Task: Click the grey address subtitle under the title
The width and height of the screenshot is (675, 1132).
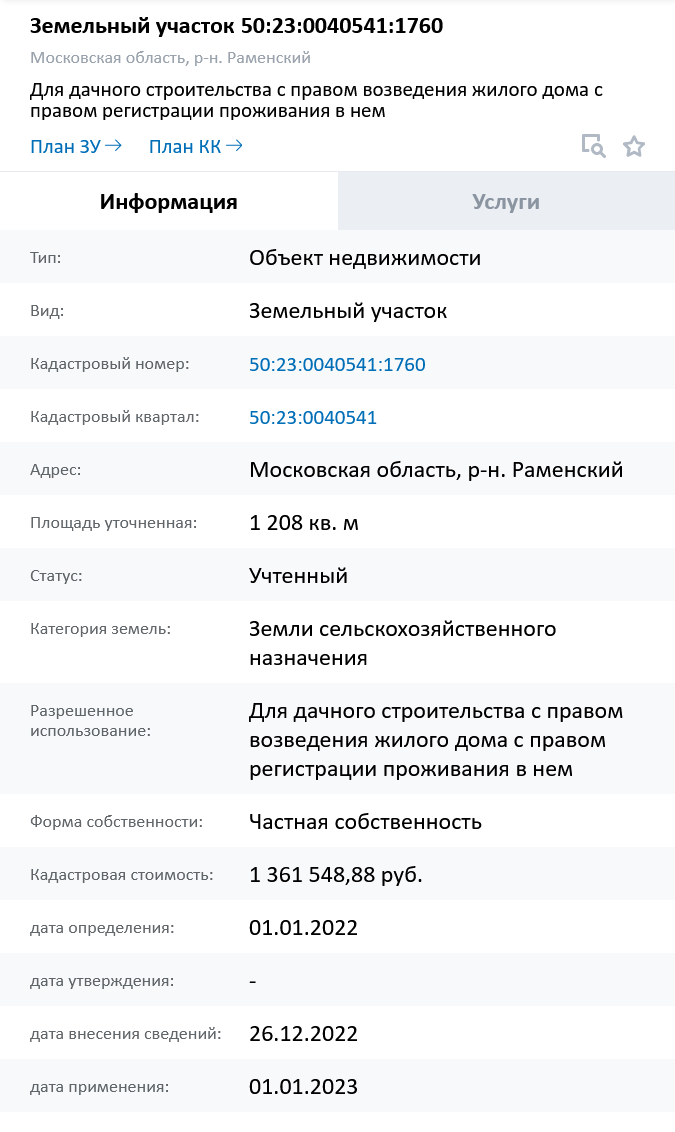Action: (x=170, y=58)
